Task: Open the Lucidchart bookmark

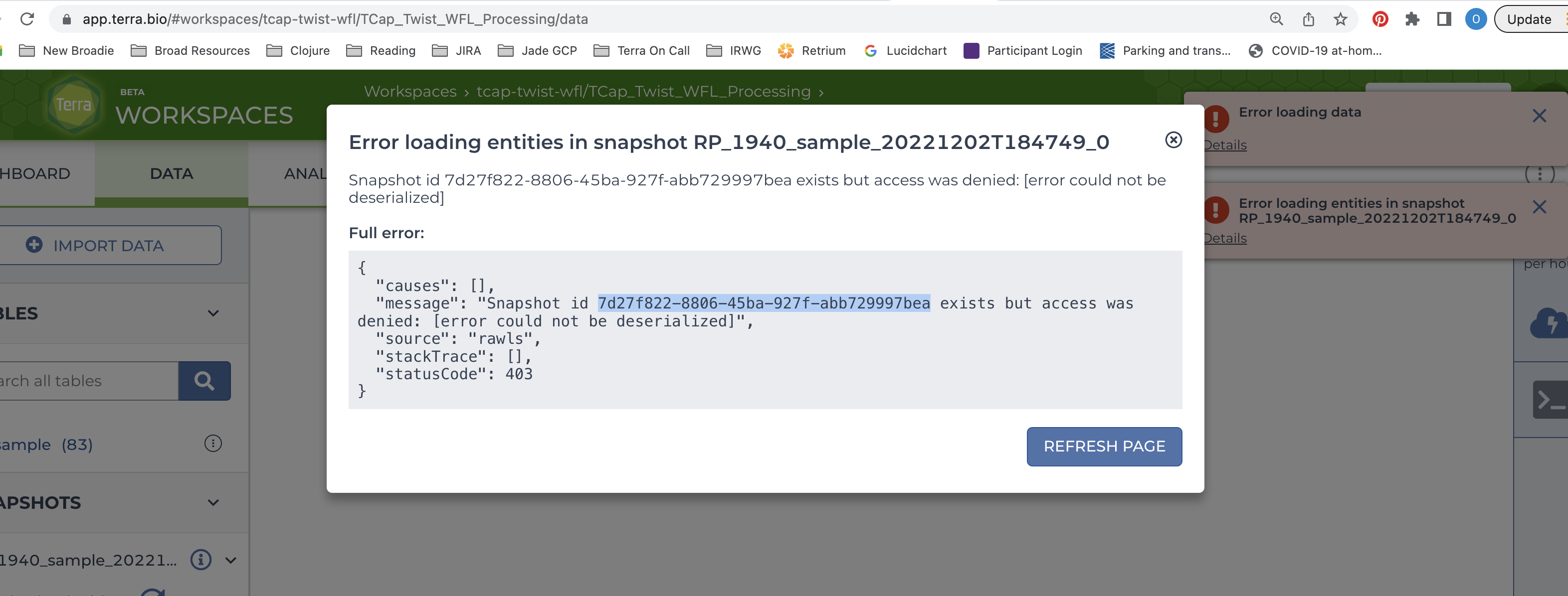Action: (x=905, y=50)
